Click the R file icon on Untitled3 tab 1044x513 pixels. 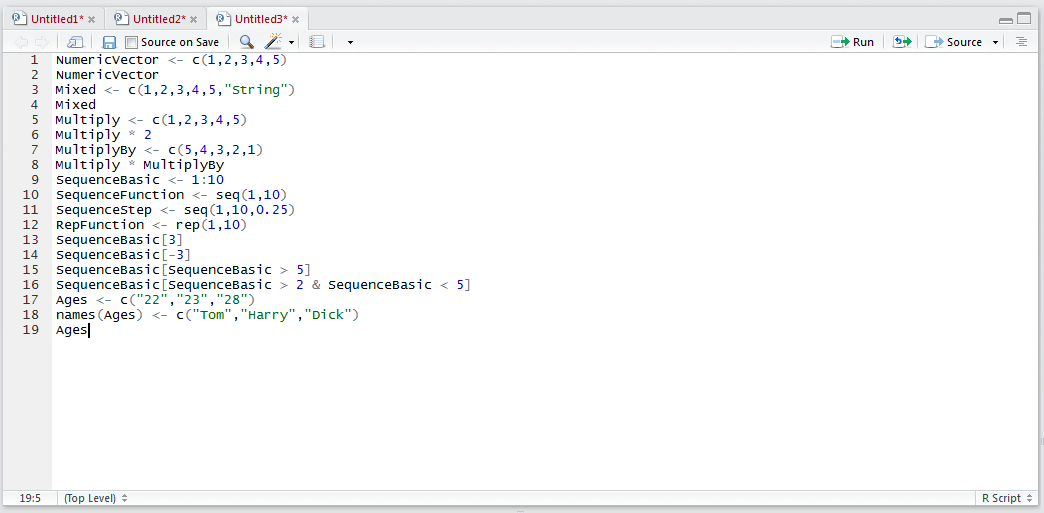click(222, 18)
